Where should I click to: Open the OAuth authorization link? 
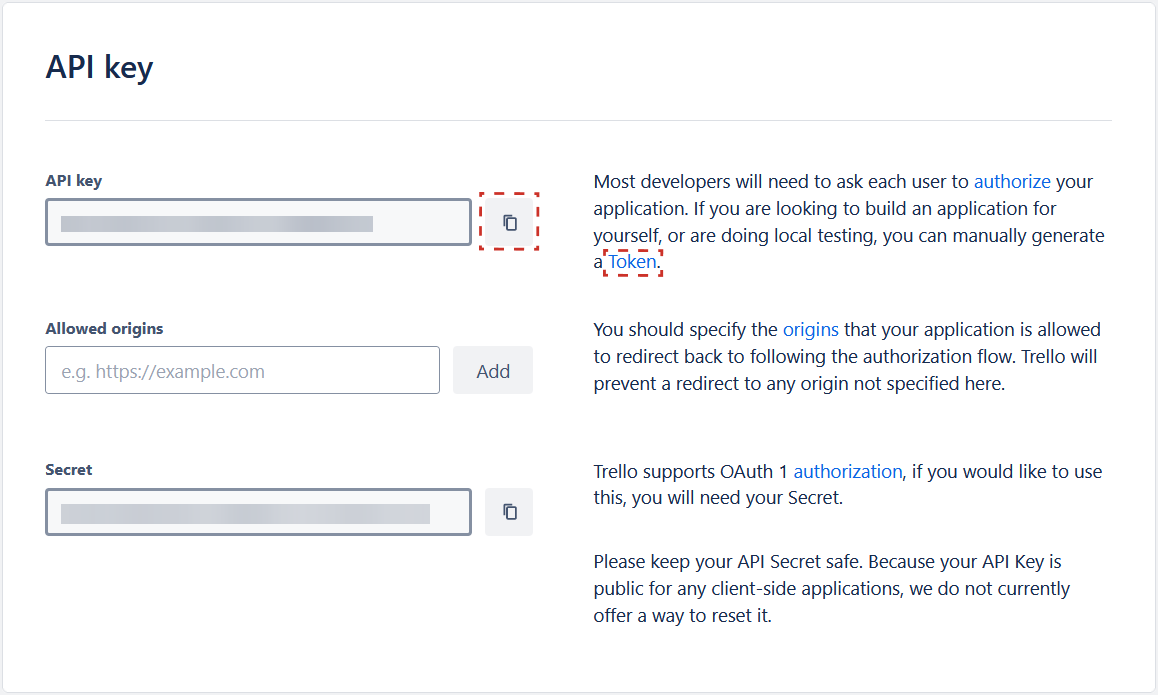tap(848, 471)
